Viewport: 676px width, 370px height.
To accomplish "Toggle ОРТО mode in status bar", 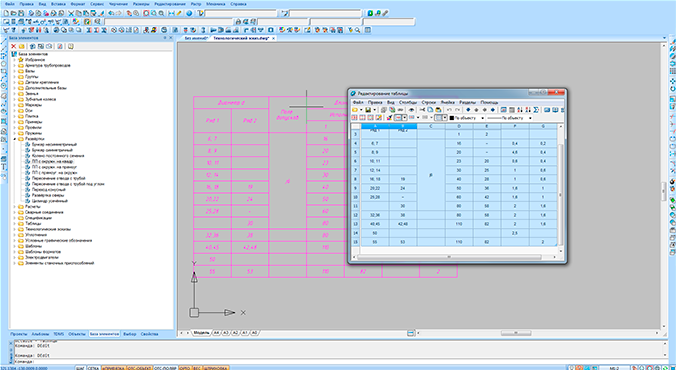I will [x=185, y=368].
